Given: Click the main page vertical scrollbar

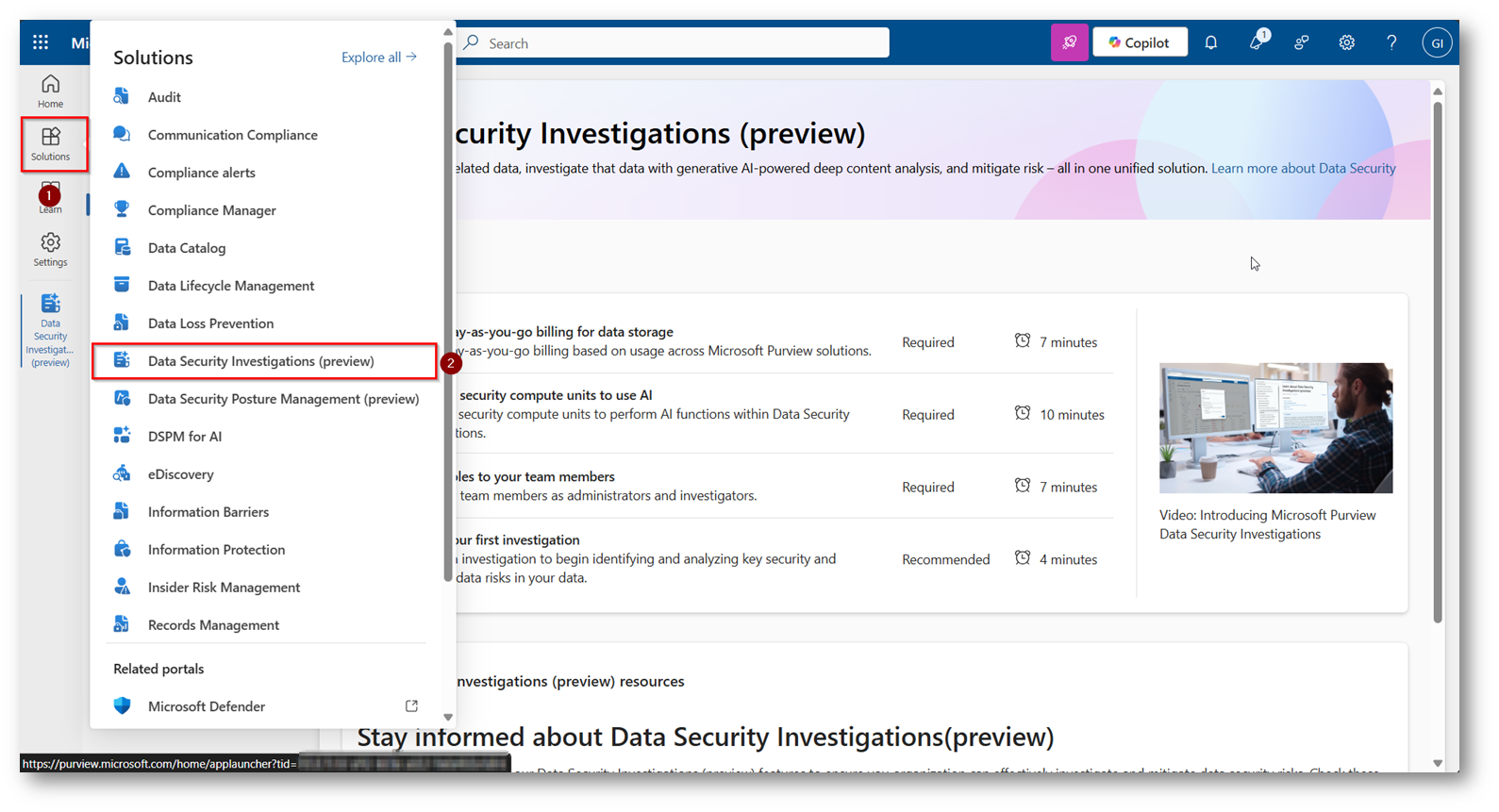Looking at the screenshot, I should pos(1438,363).
